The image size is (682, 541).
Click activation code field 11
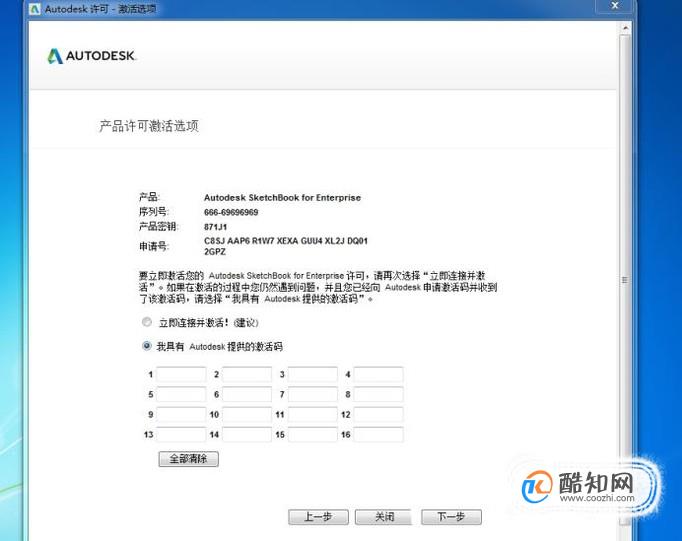[x=313, y=414]
